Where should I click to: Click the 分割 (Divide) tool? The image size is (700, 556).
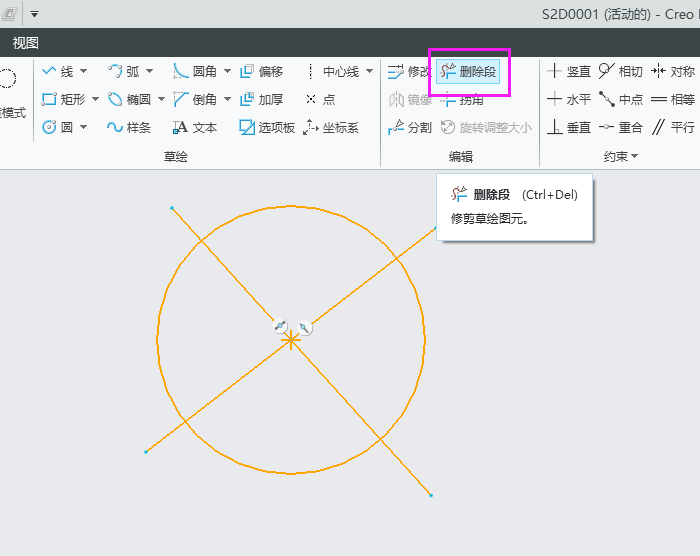point(410,128)
